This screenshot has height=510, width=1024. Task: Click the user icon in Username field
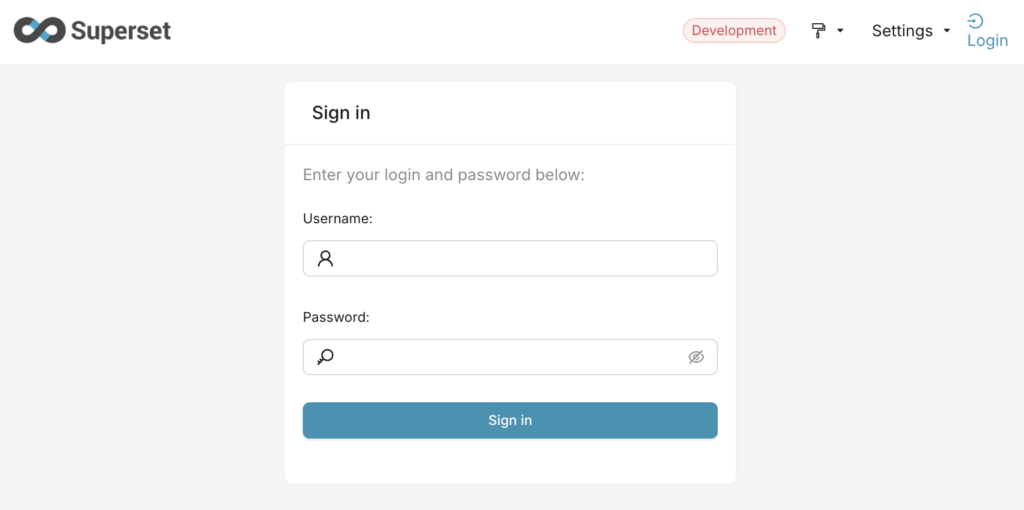point(325,259)
